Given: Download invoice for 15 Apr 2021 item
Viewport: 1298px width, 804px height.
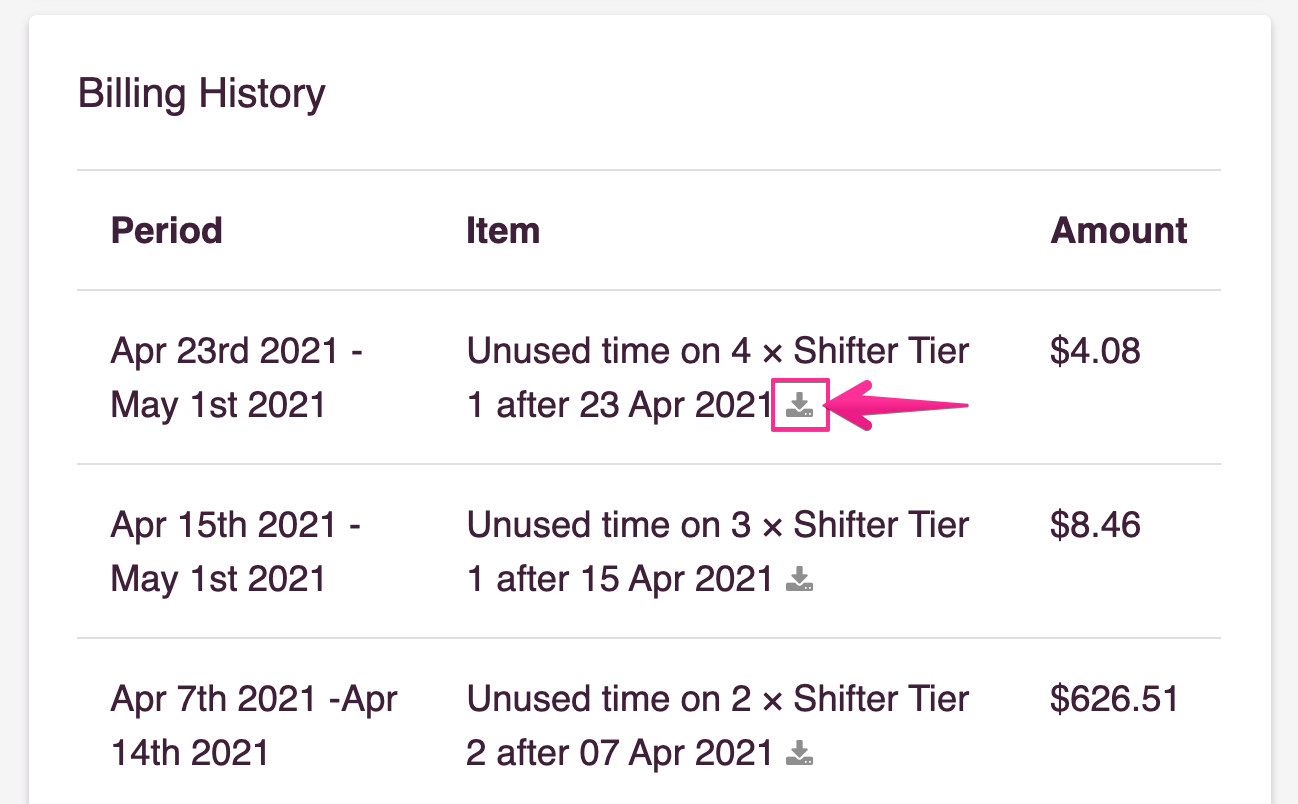Looking at the screenshot, I should coord(799,579).
